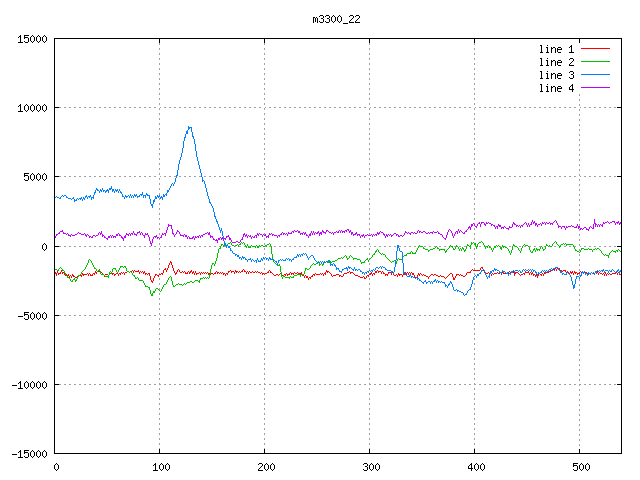Select the "line 2" legend label

click(x=557, y=62)
